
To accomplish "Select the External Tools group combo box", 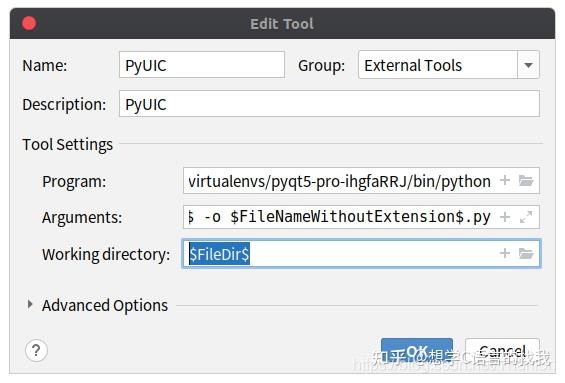I will click(449, 65).
